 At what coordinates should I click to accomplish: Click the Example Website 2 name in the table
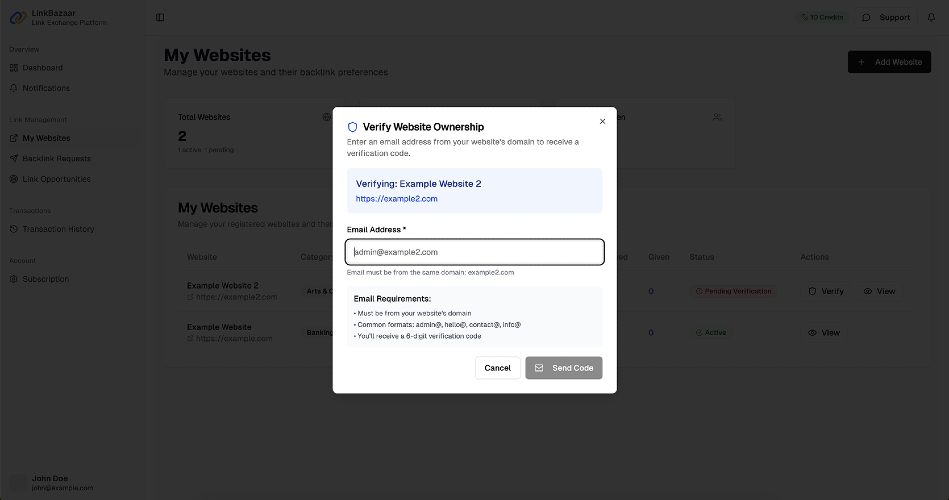[x=223, y=285]
